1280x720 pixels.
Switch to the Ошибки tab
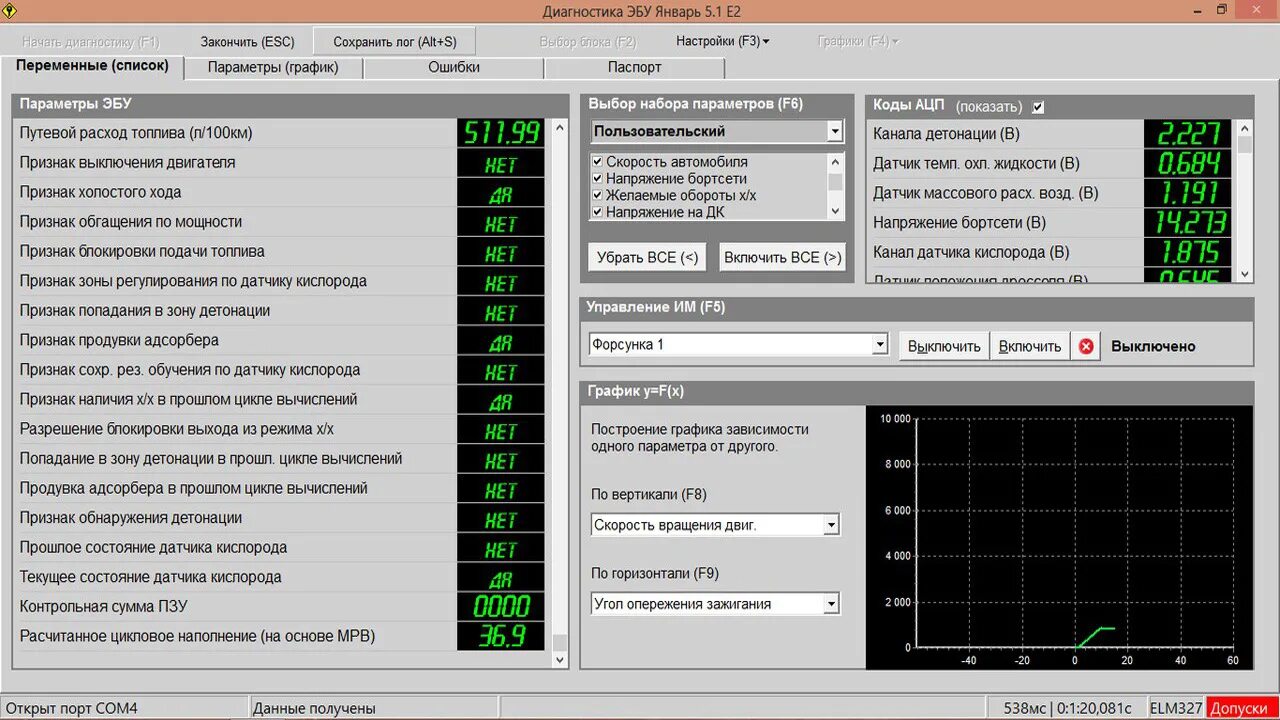point(454,68)
